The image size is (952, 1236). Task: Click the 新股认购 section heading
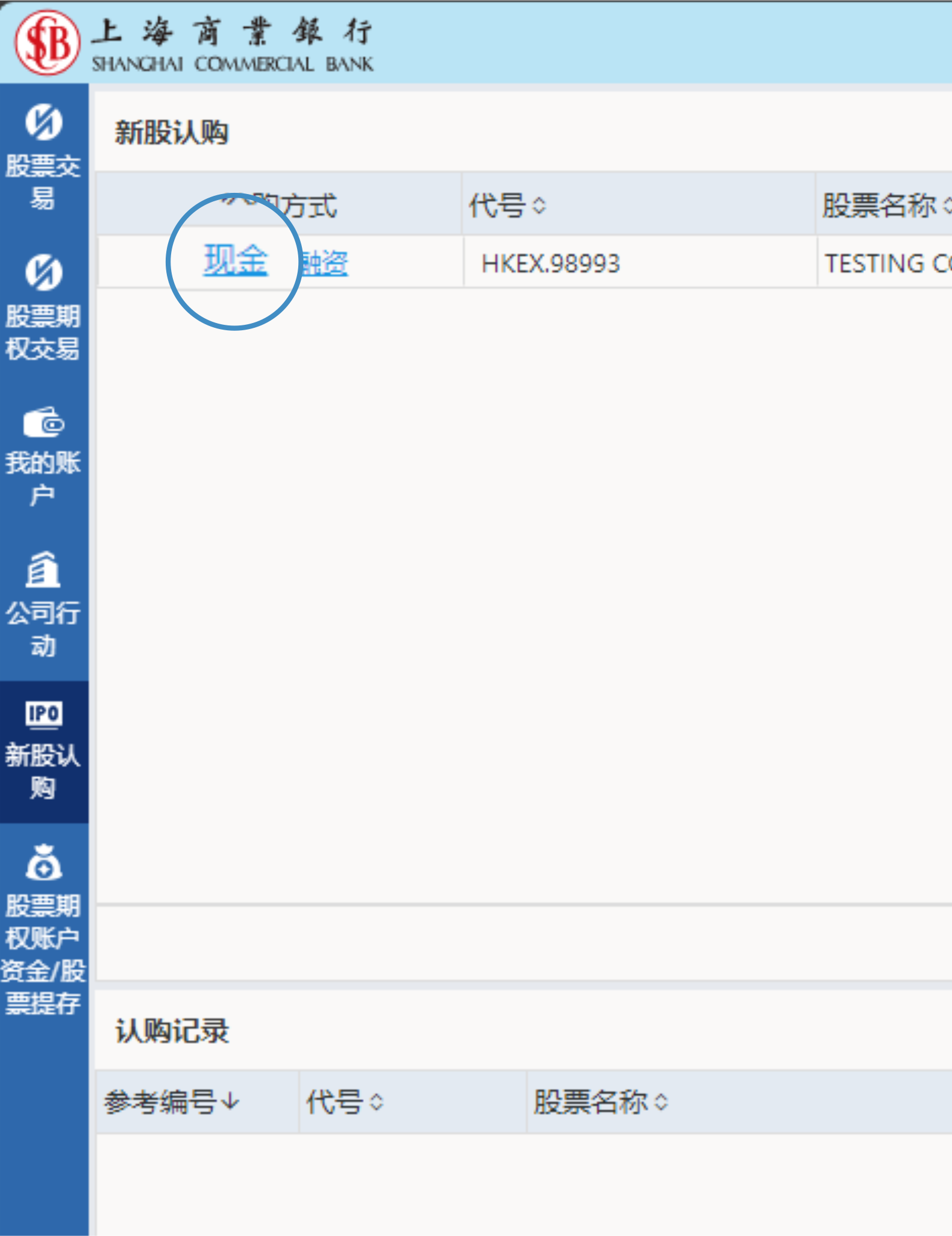tap(172, 133)
